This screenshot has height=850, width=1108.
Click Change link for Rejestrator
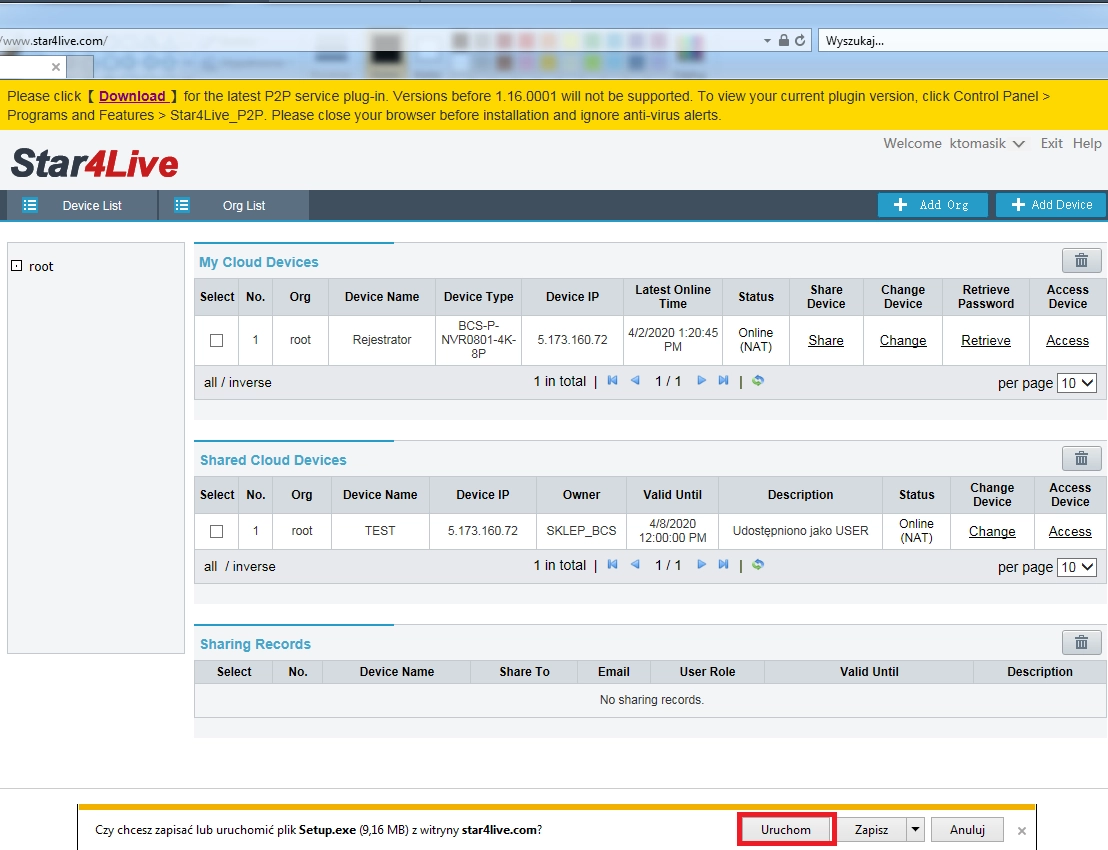pos(902,341)
